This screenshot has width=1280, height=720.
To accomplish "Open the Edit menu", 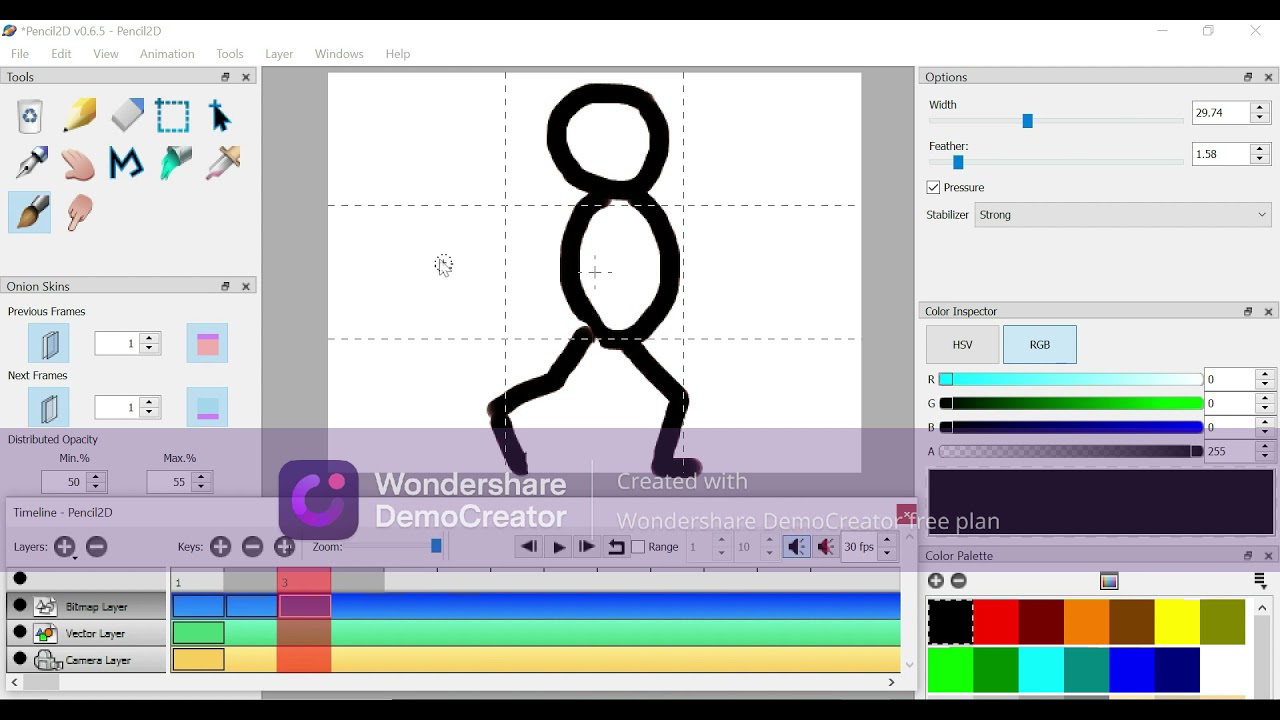I will point(61,54).
